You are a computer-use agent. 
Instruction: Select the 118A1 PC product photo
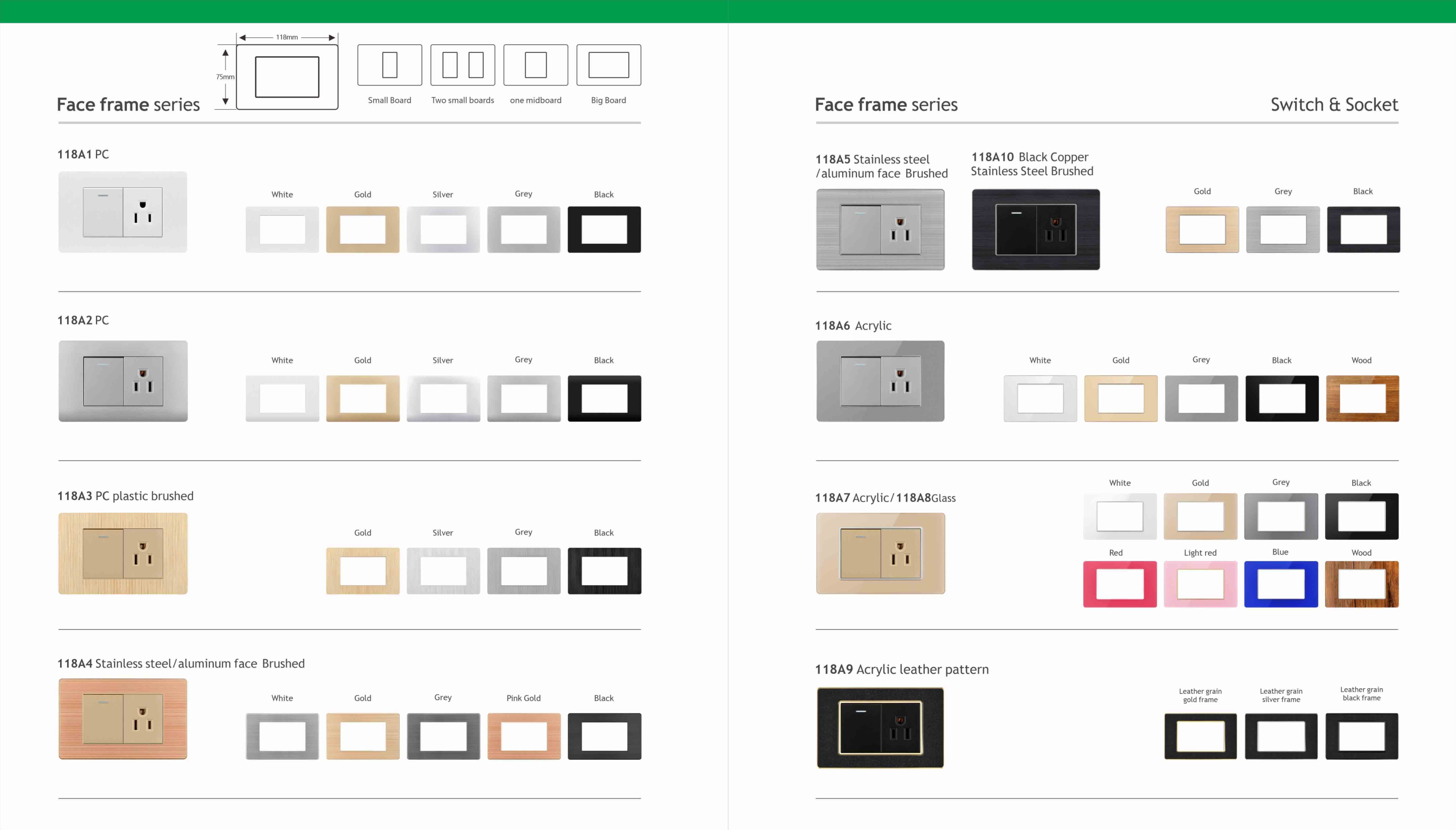pyautogui.click(x=123, y=212)
